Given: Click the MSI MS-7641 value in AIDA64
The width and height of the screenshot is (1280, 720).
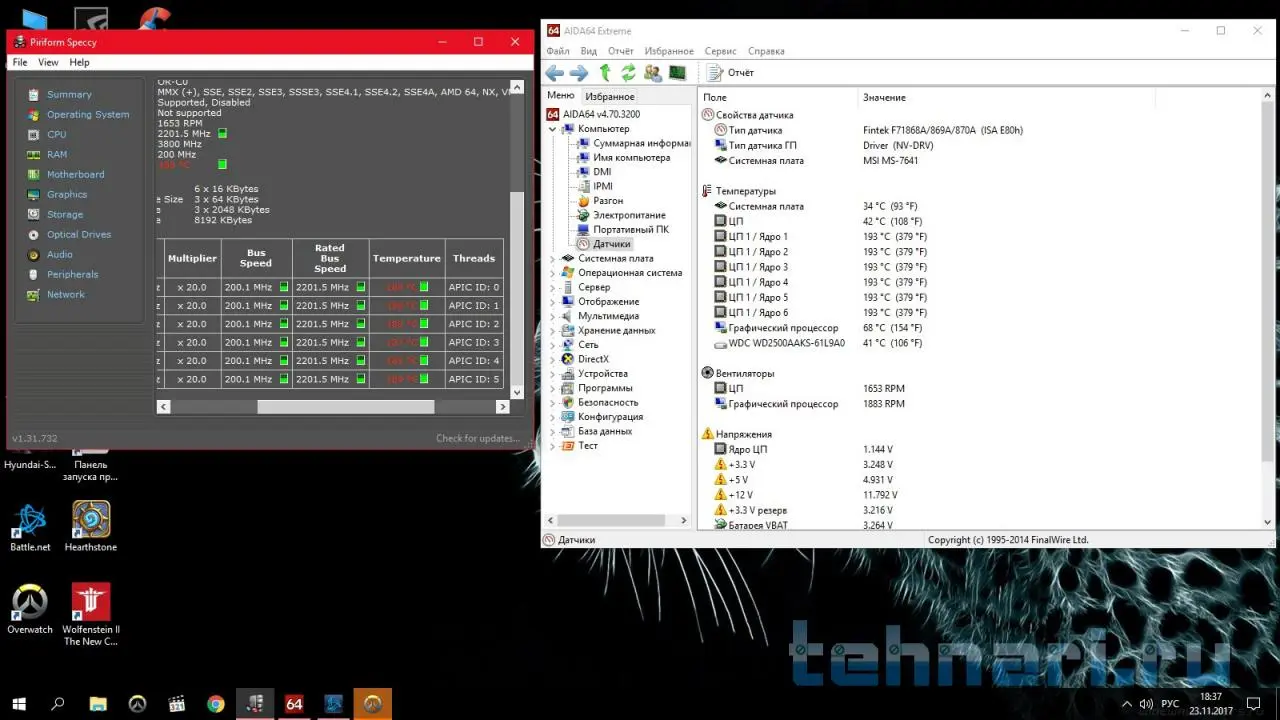Looking at the screenshot, I should (x=891, y=161).
